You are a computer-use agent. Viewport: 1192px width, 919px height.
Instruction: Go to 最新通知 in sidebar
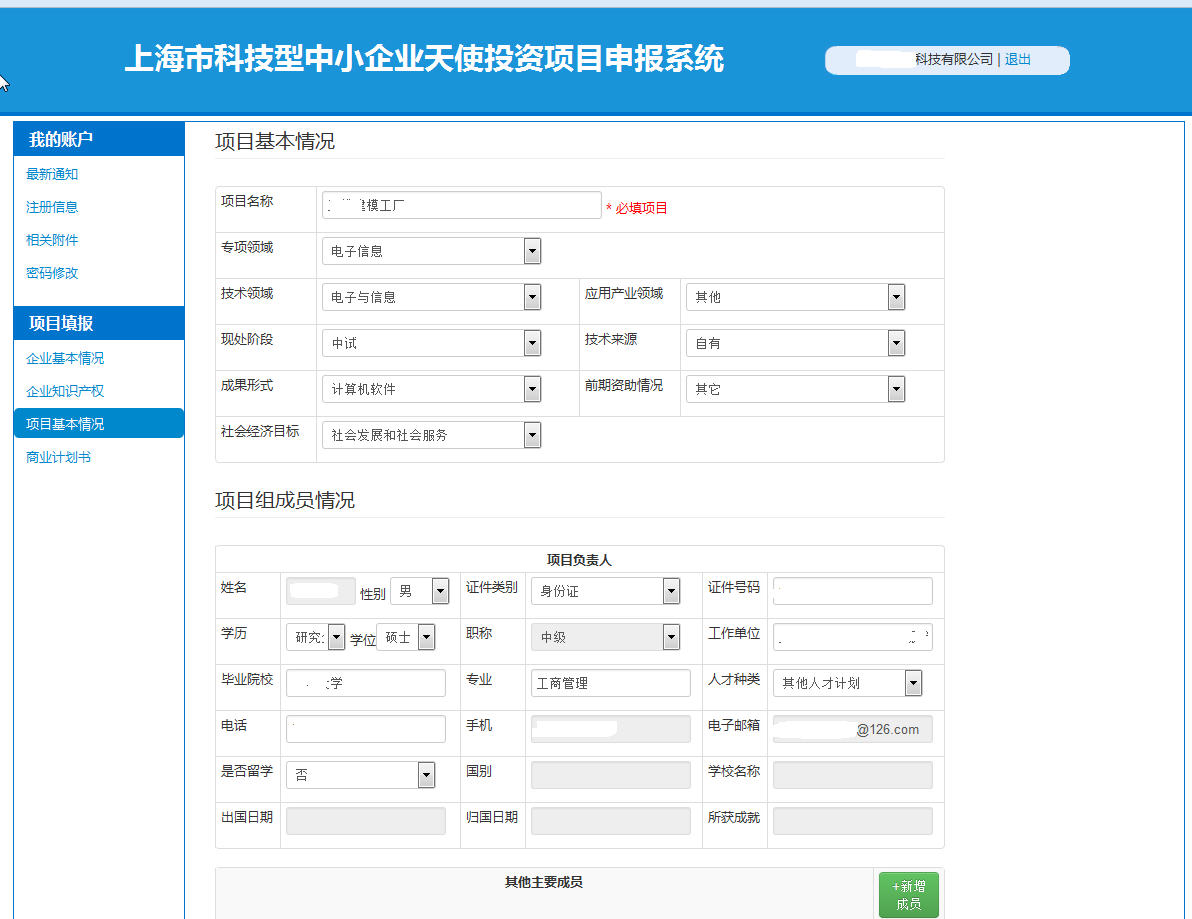pos(52,174)
